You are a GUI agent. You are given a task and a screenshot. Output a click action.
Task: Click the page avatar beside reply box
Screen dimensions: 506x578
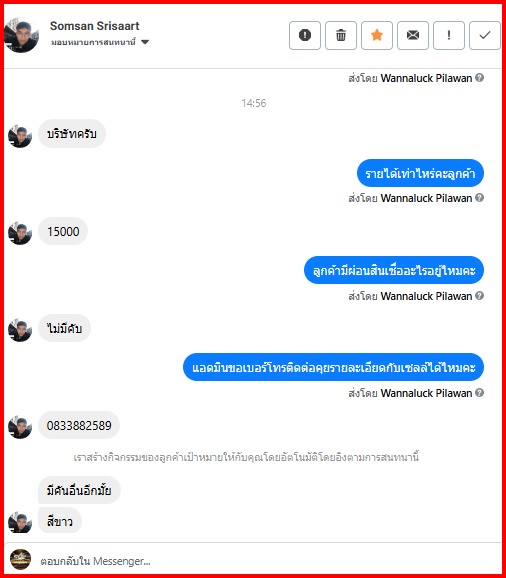click(x=20, y=560)
